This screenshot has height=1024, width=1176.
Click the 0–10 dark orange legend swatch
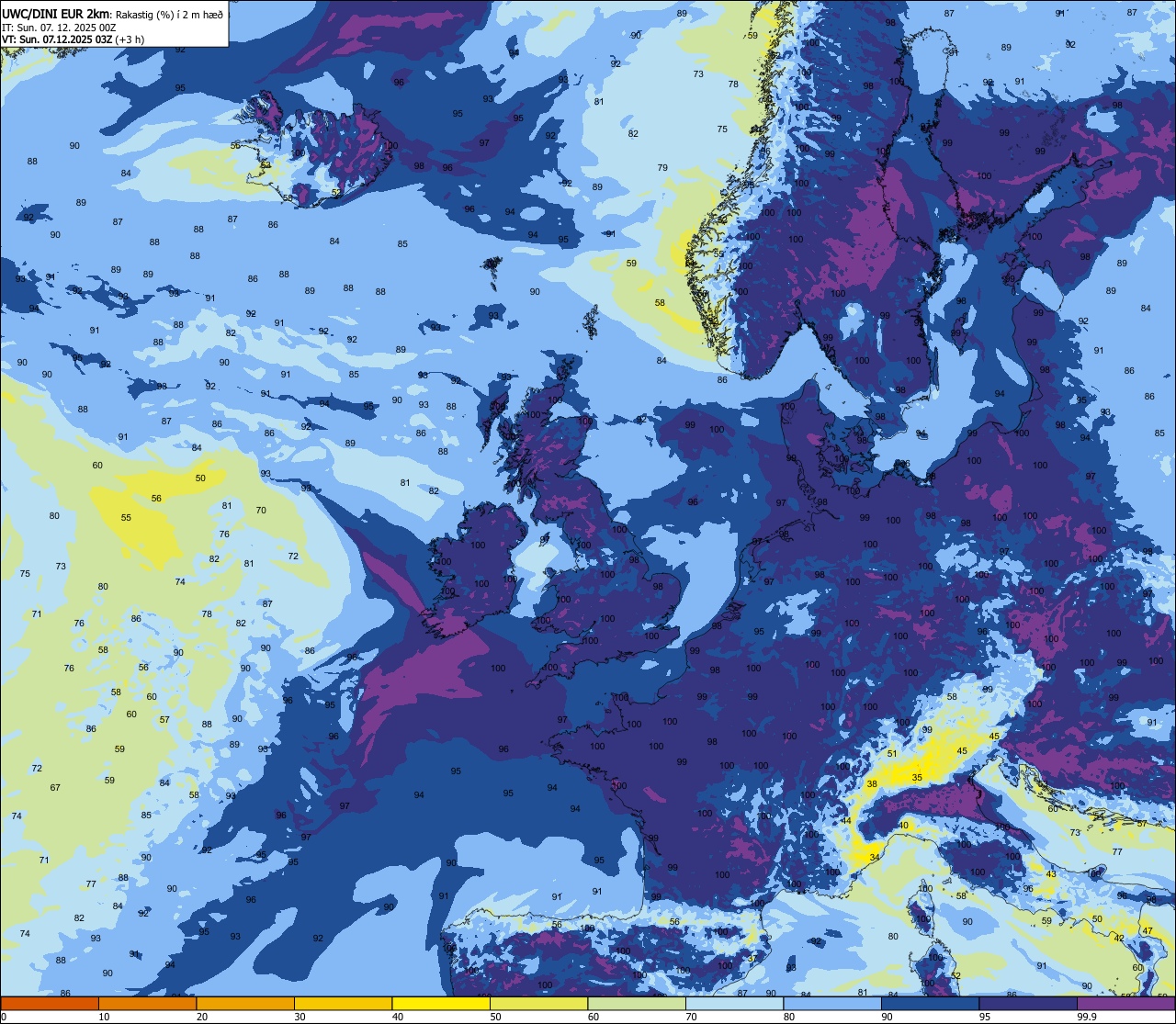tap(50, 1003)
